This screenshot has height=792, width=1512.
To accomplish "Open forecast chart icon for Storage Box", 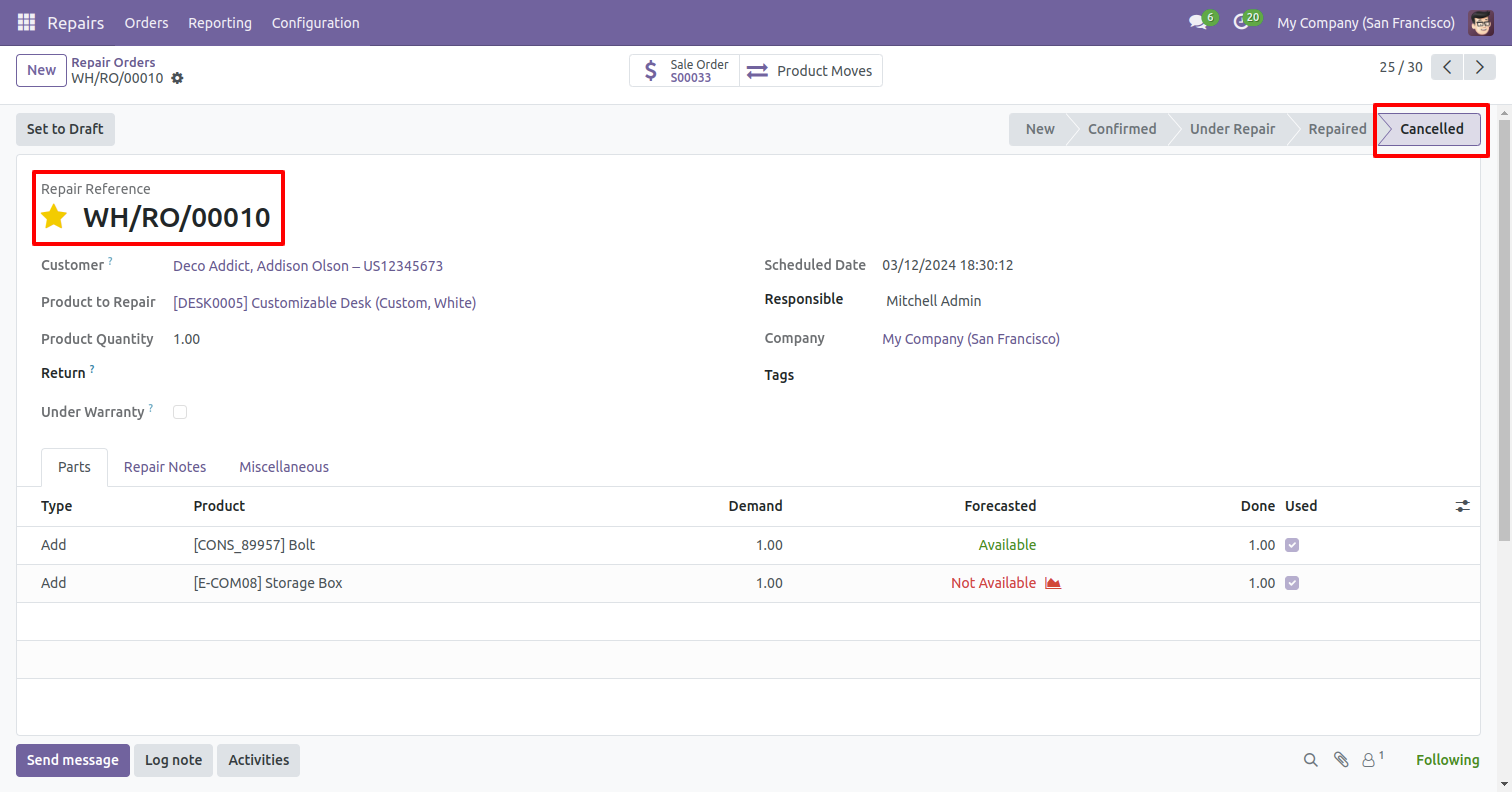I will [x=1052, y=583].
